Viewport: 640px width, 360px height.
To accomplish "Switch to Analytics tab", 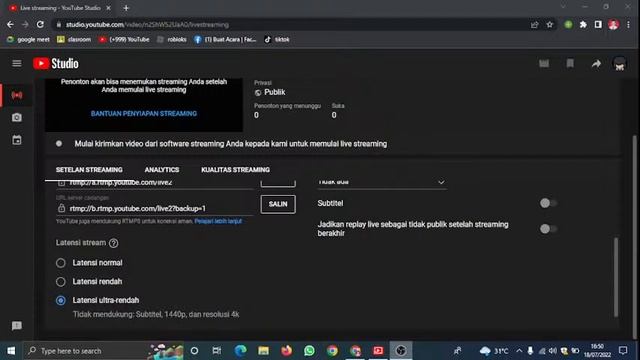I will click(x=162, y=170).
